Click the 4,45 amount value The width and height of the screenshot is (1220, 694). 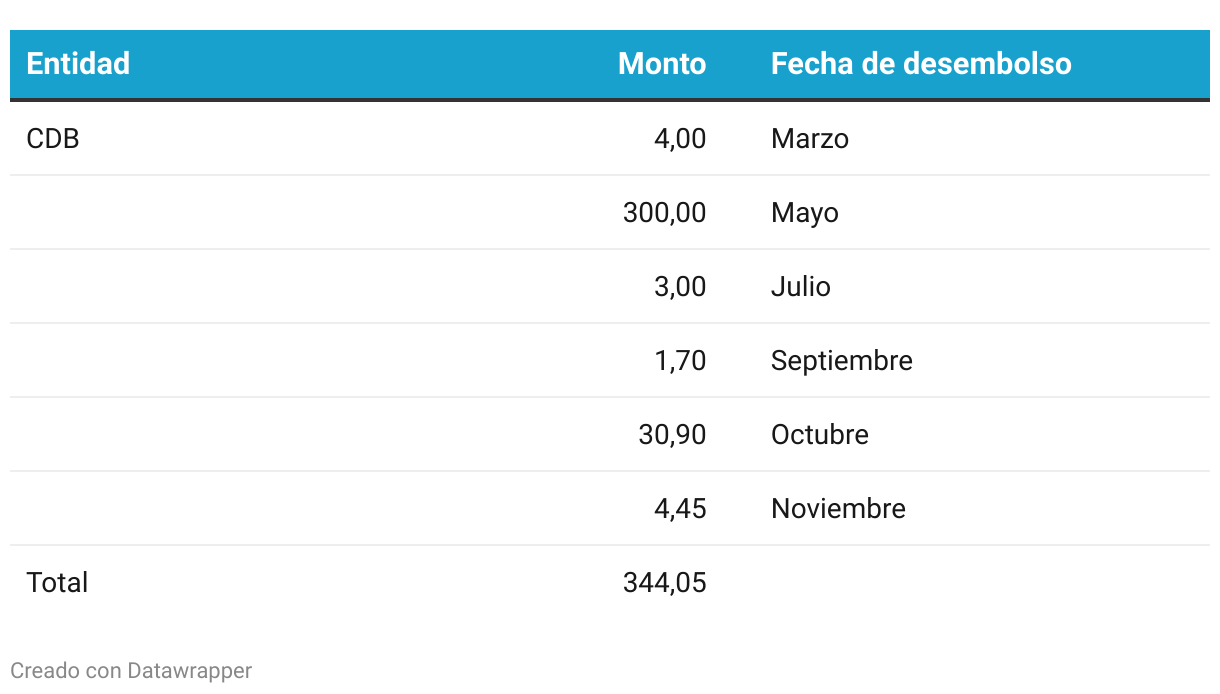click(x=680, y=508)
